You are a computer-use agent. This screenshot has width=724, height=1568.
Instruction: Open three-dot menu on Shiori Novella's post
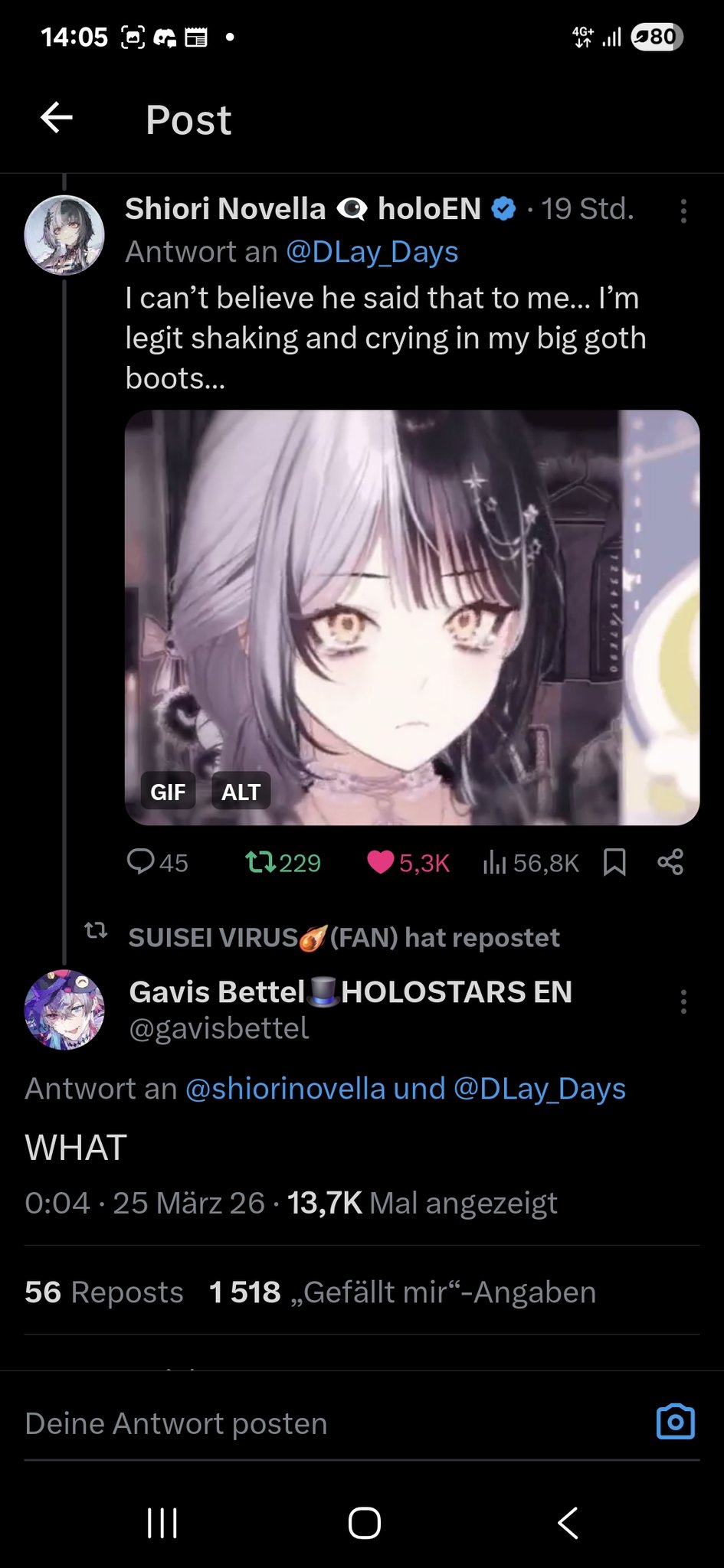(683, 211)
